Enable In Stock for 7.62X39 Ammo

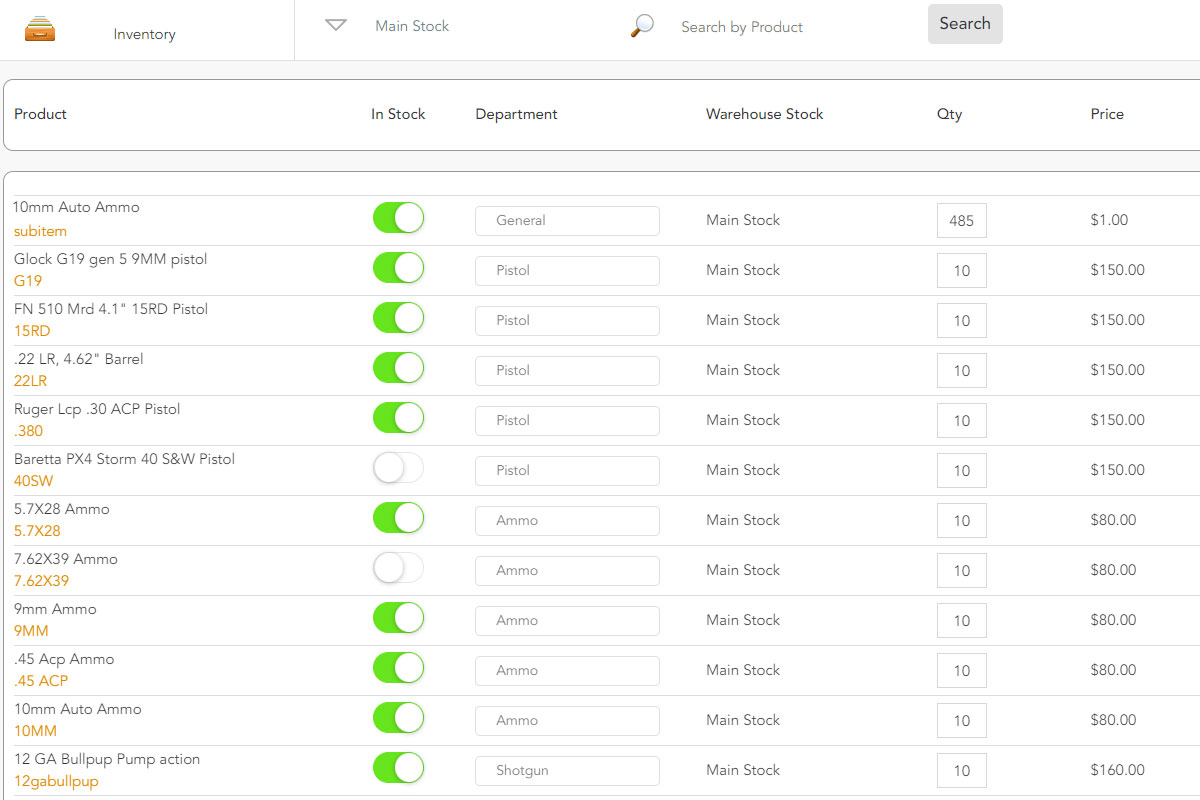coord(398,568)
